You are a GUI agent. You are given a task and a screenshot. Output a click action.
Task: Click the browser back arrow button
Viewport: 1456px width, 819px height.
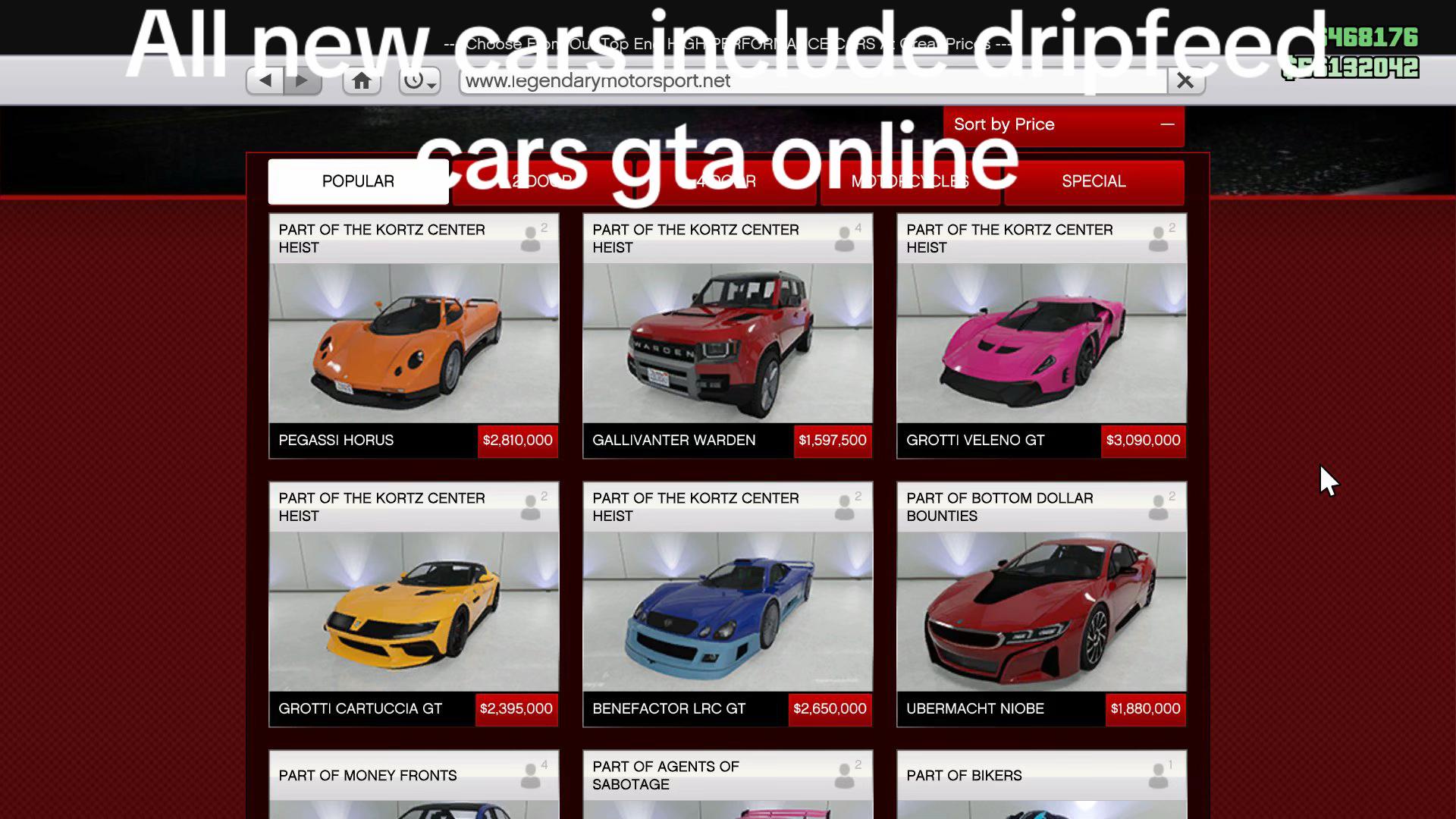[x=265, y=80]
